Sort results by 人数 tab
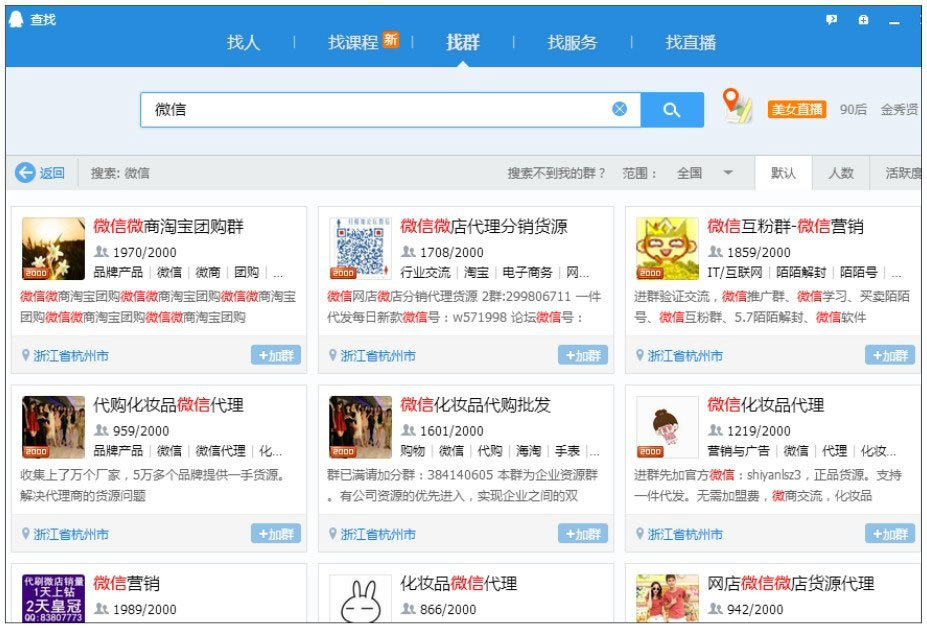 pos(841,173)
